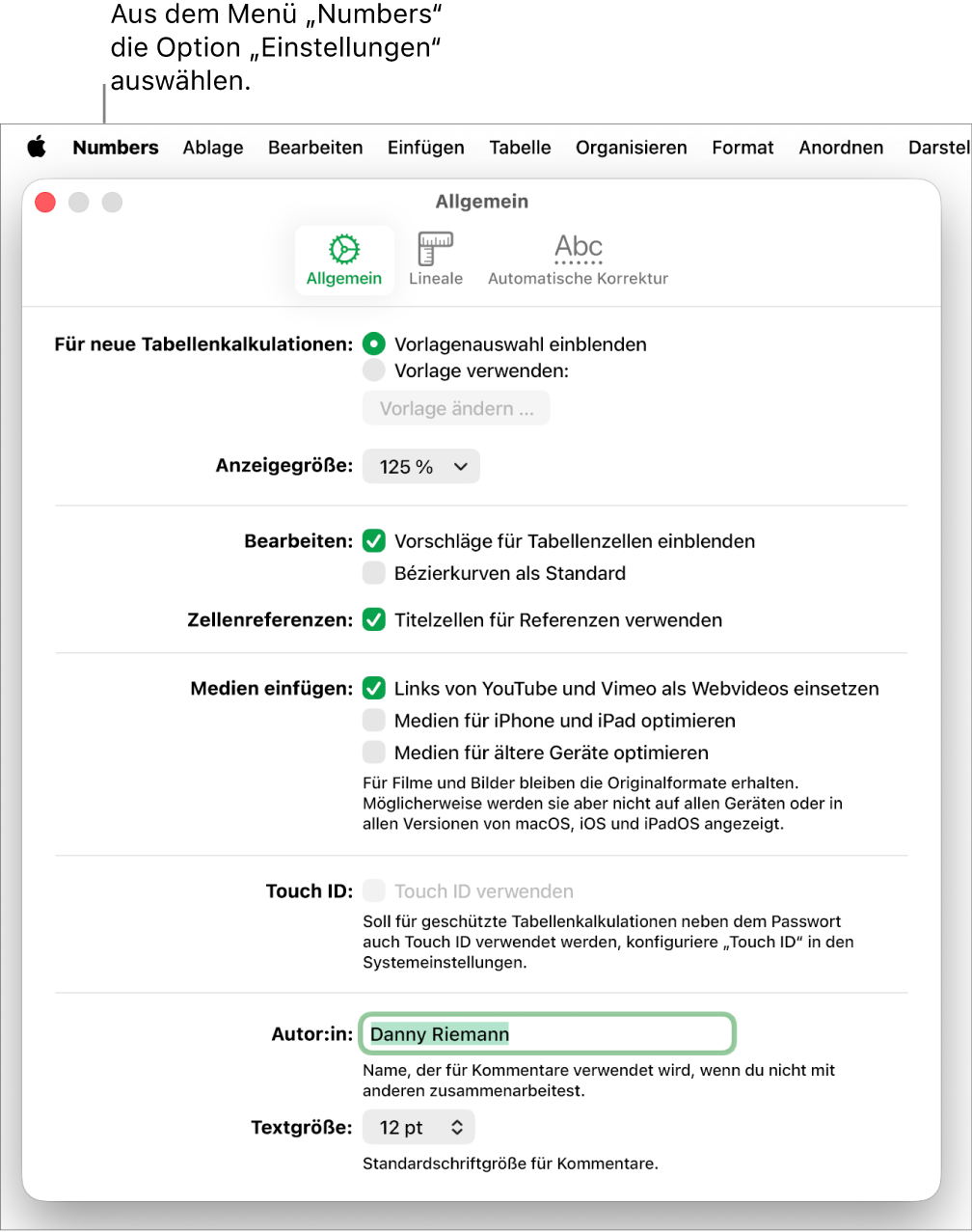Open the Textgröße 12 pt popup
The height and width of the screenshot is (1232, 972).
click(418, 1128)
